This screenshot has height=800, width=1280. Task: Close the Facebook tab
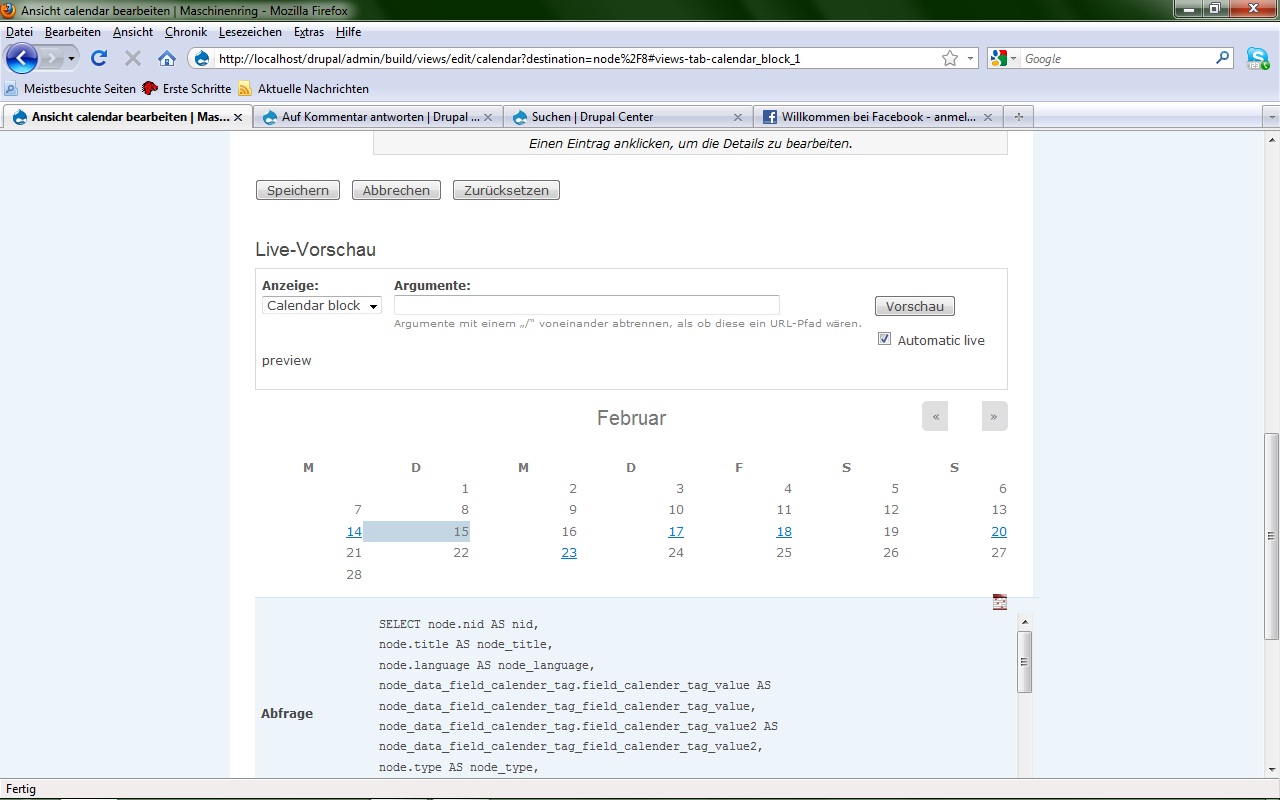coord(988,117)
